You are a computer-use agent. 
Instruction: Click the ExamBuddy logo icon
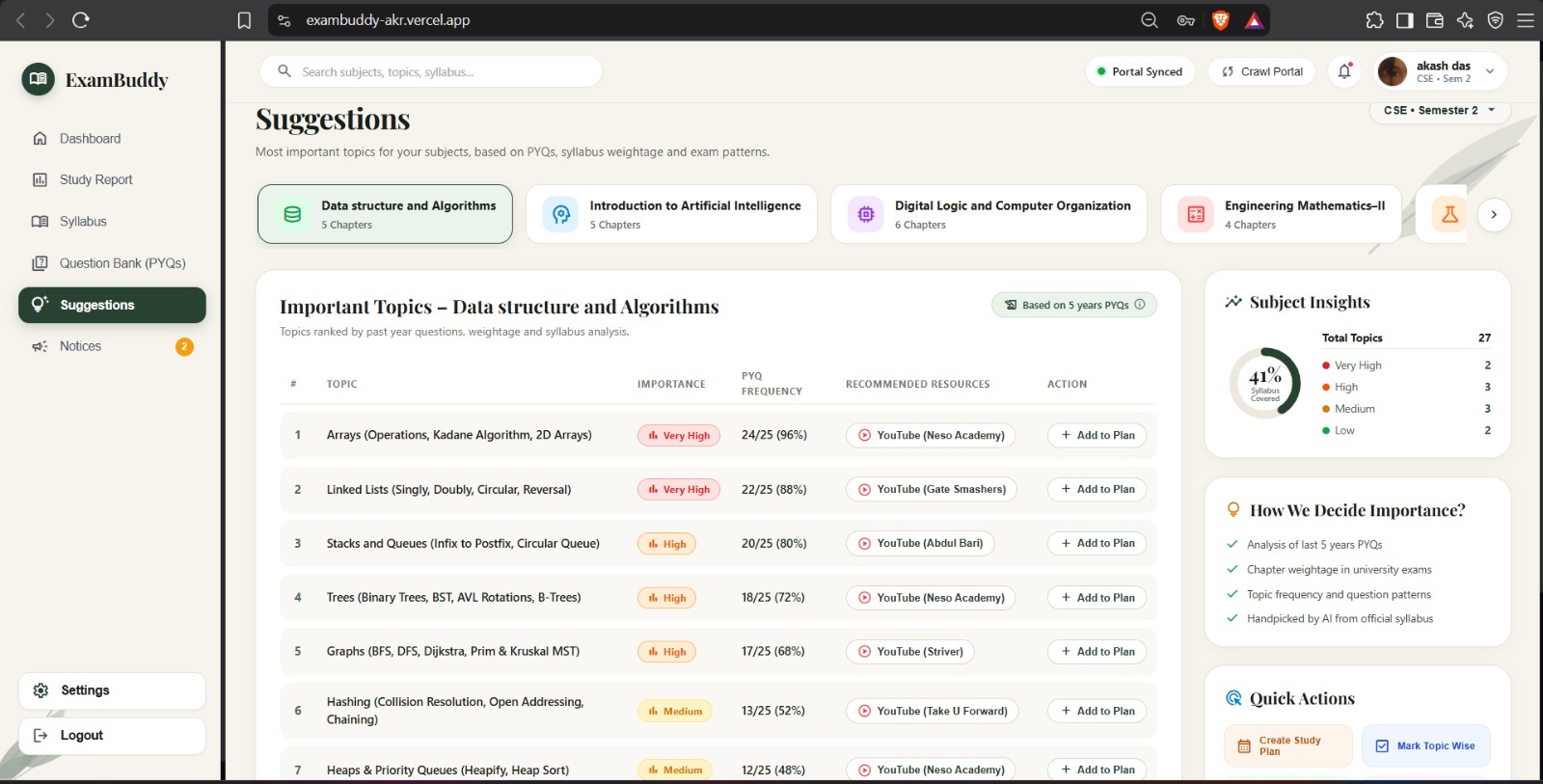[39, 79]
